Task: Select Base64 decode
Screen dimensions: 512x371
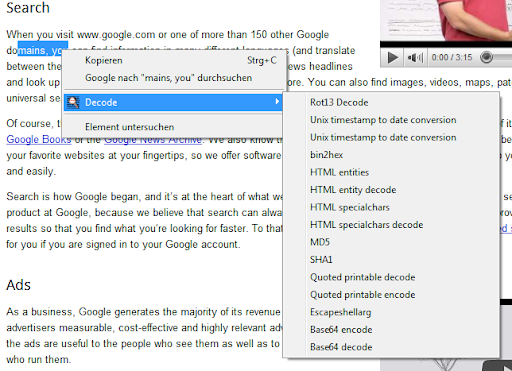Action: pyautogui.click(x=391, y=347)
